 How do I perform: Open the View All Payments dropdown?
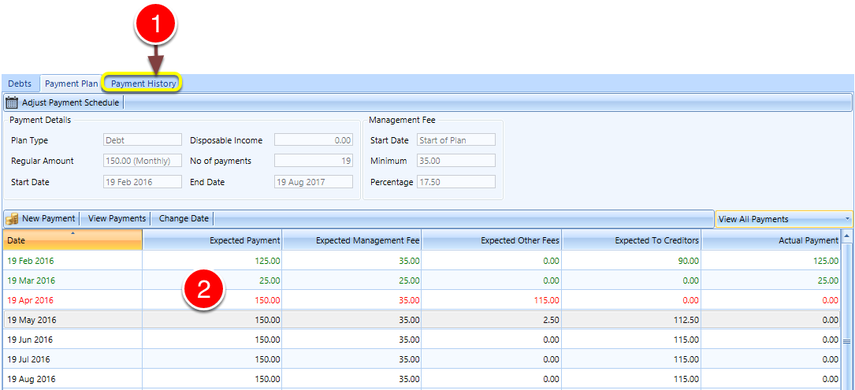tap(784, 219)
